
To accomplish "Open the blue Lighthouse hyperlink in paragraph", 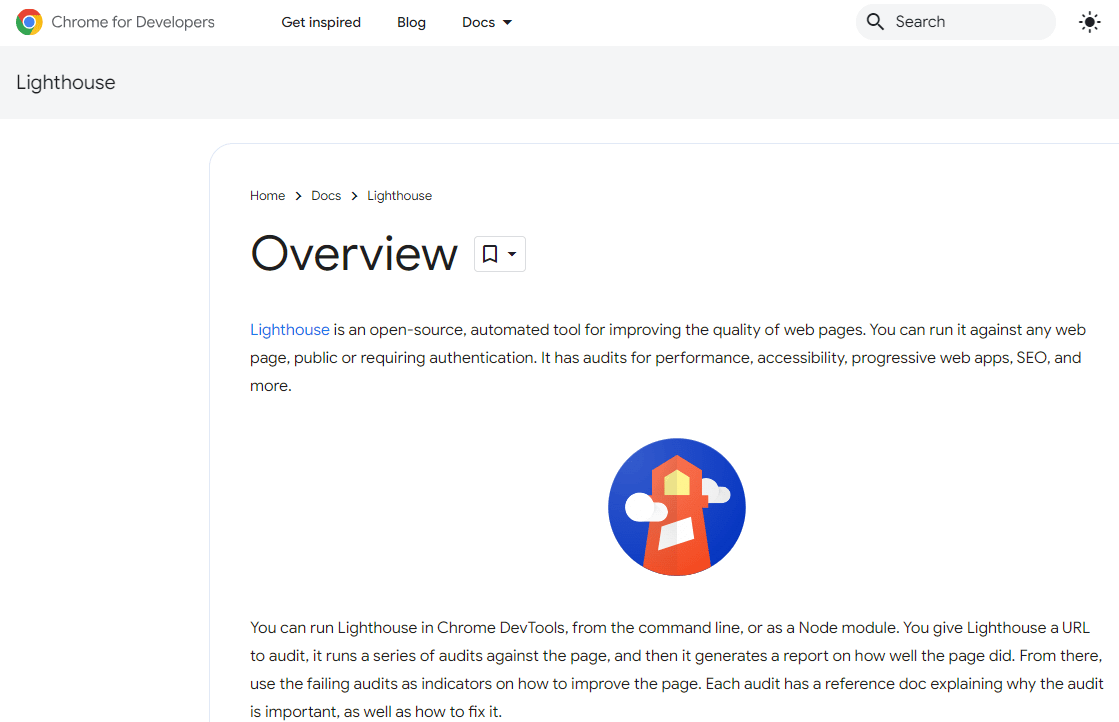I will click(290, 330).
